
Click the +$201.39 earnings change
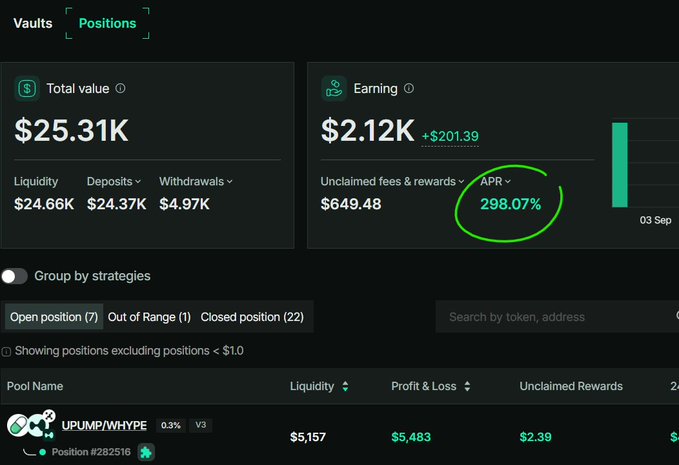tap(450, 136)
